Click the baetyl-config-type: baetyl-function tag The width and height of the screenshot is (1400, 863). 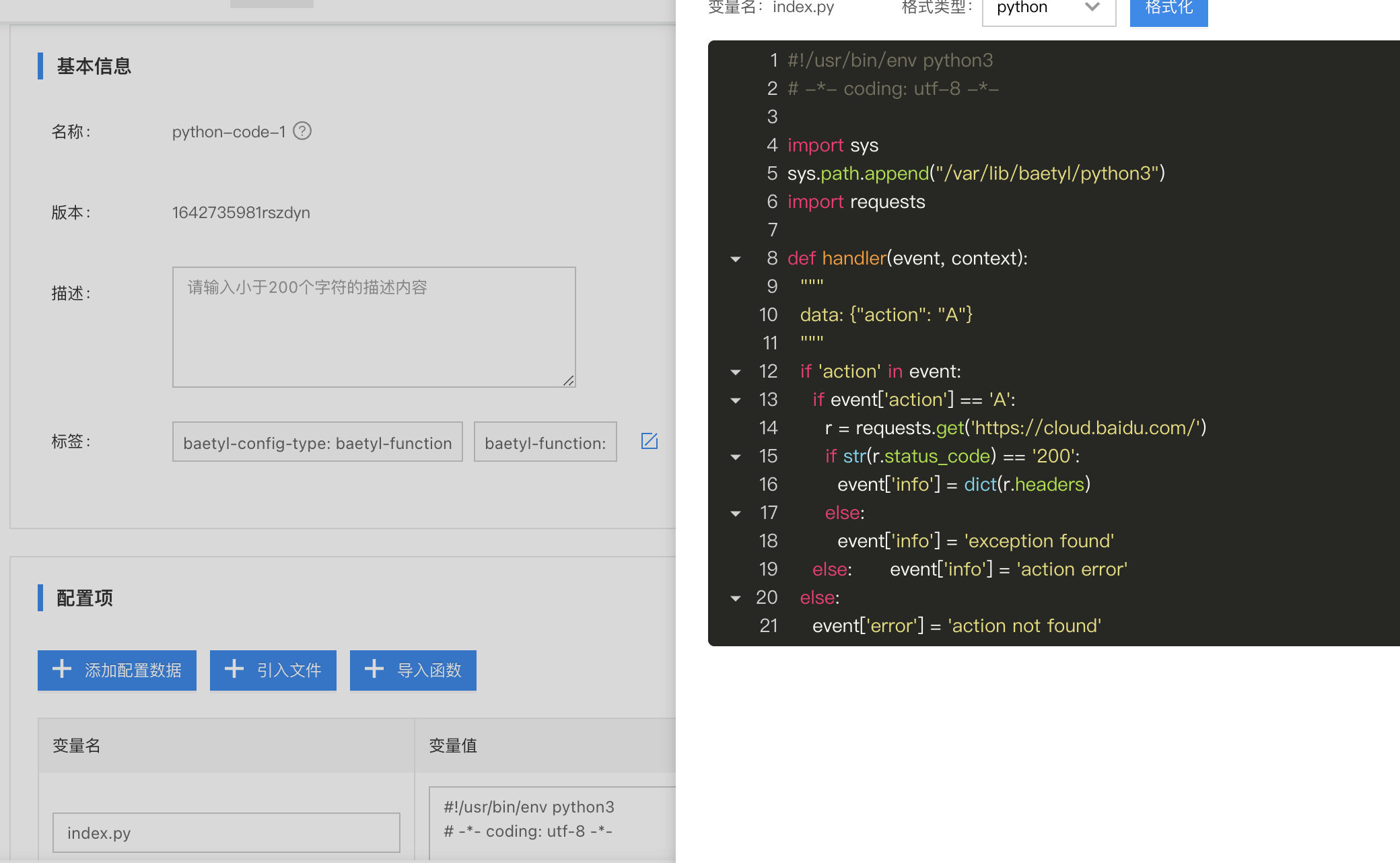(x=318, y=442)
